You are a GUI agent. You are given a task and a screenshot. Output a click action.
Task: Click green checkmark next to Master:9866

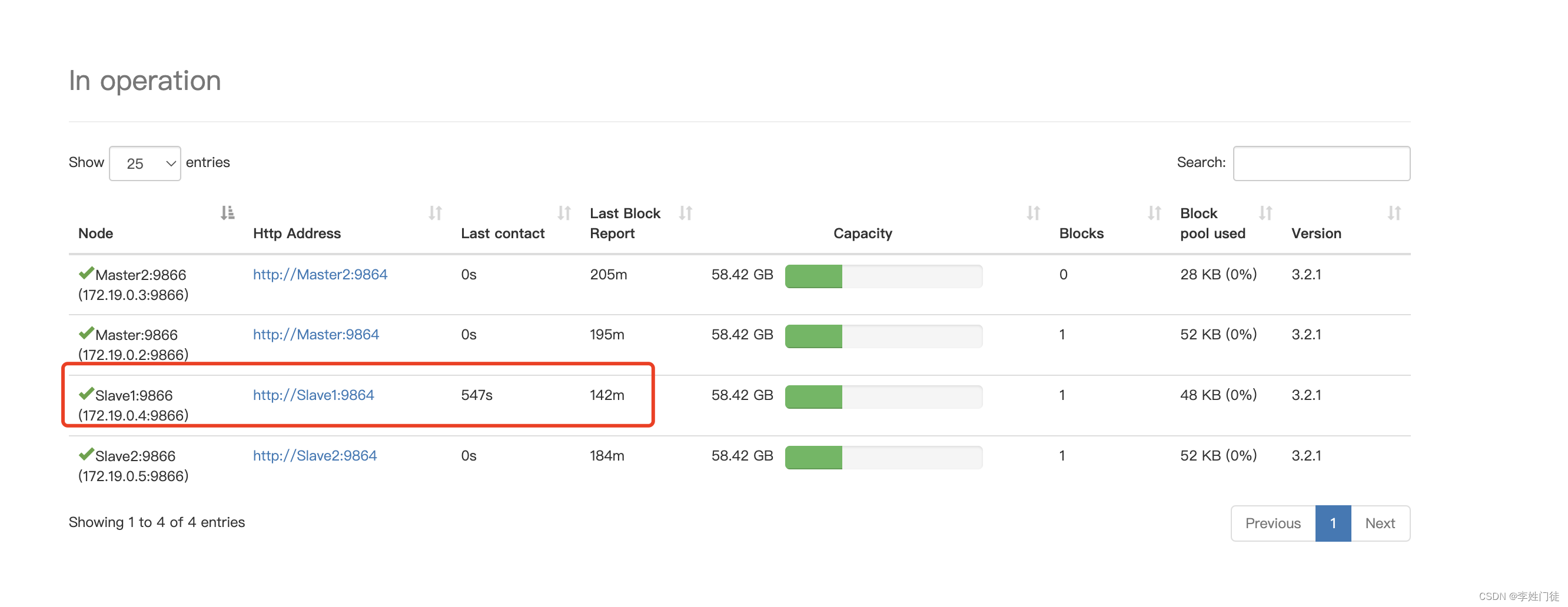[87, 333]
